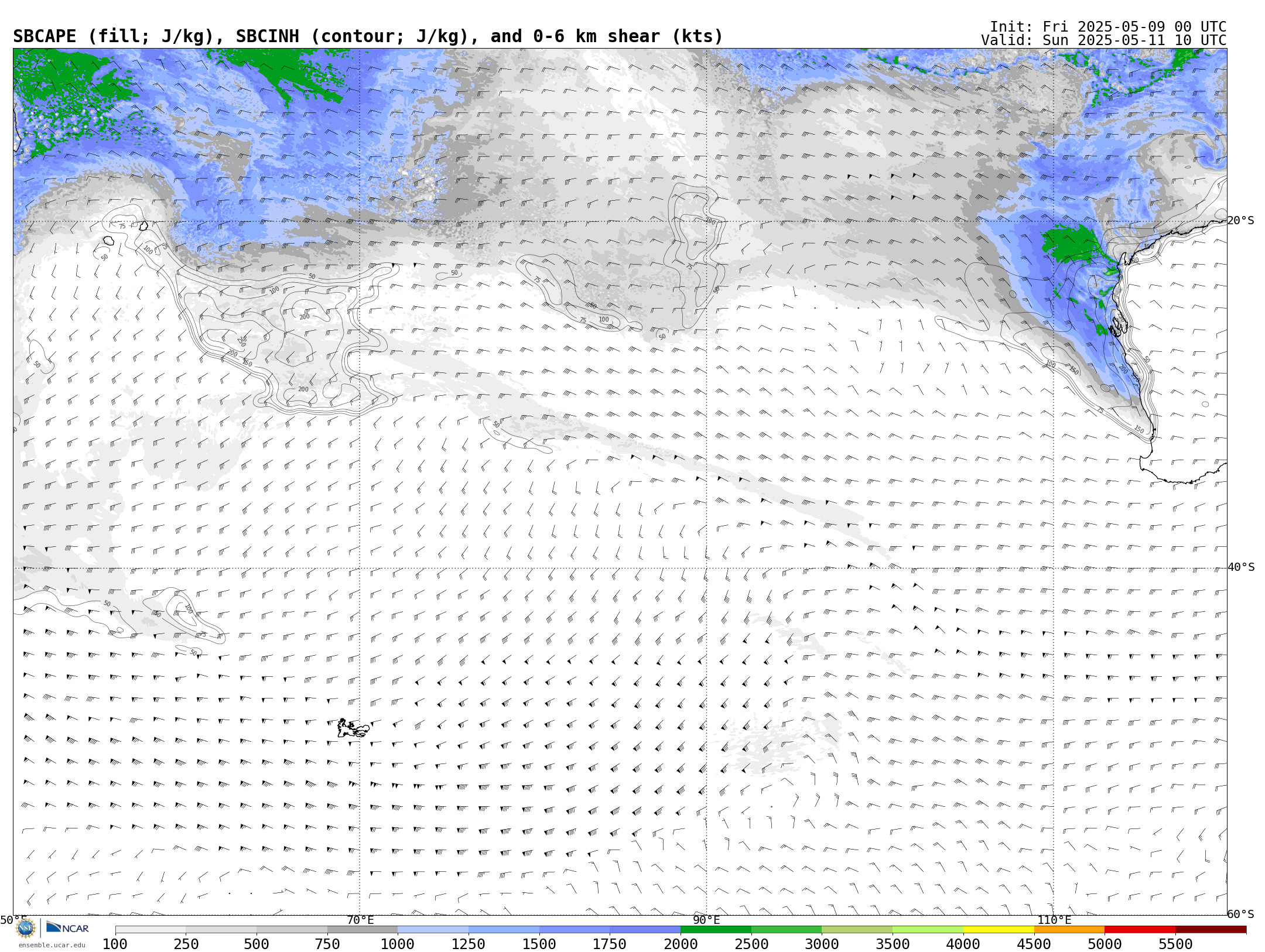Click the NSF logo

26,929
